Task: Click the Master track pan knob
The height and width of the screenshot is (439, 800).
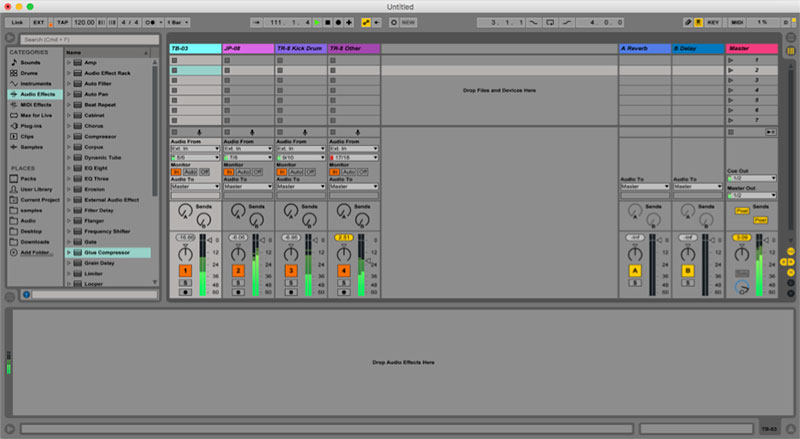Action: (x=742, y=254)
